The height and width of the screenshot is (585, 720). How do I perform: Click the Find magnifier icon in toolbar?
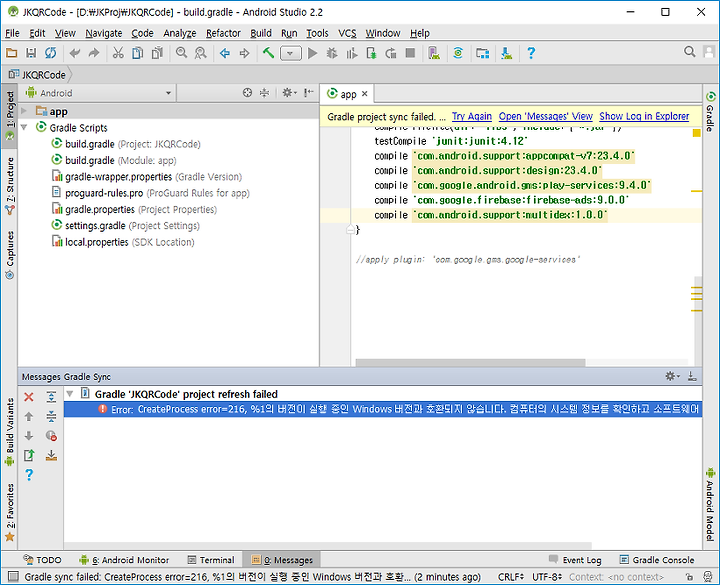pos(181,53)
